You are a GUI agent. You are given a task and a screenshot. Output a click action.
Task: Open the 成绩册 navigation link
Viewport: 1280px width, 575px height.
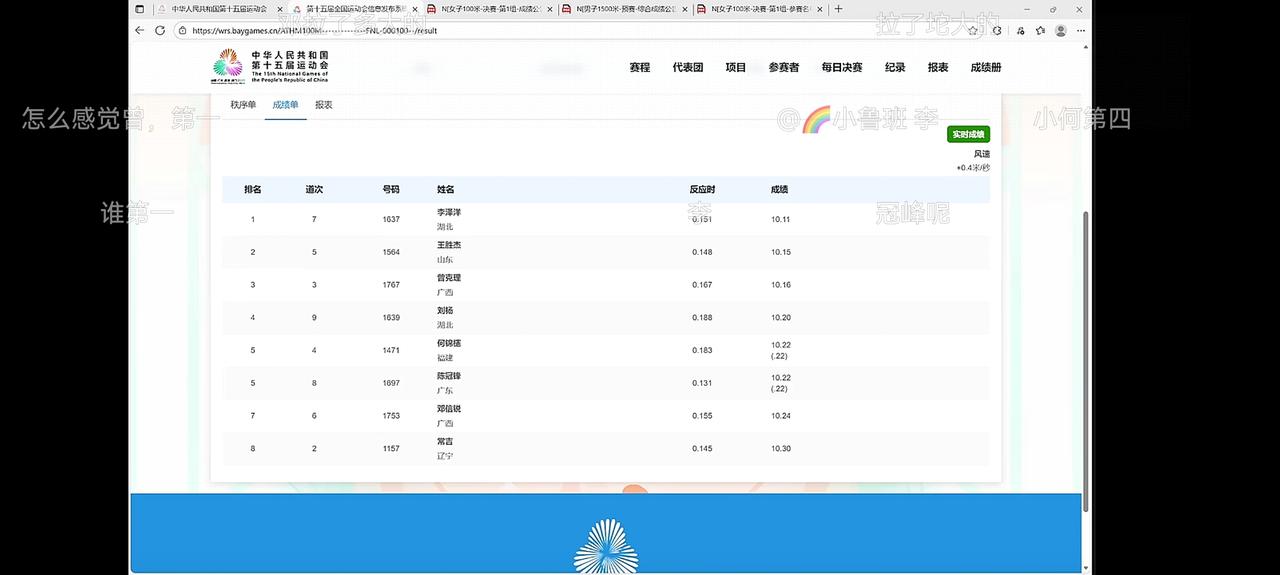point(985,68)
